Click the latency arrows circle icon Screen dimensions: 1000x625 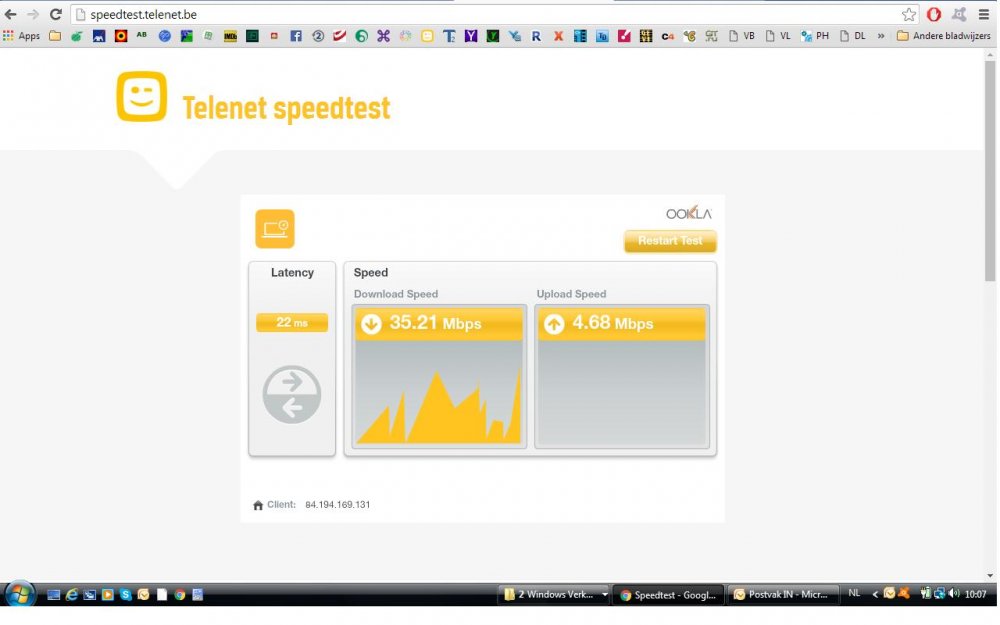coord(292,395)
